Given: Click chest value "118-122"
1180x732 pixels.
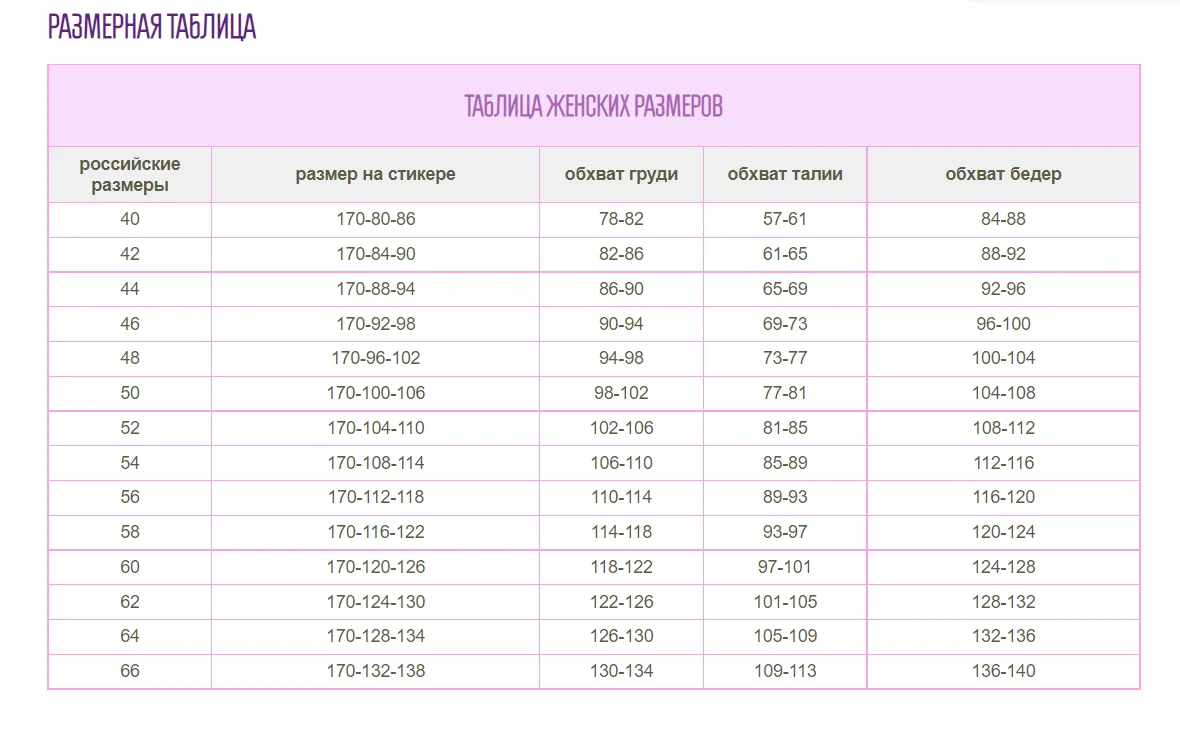Looking at the screenshot, I should point(622,567).
